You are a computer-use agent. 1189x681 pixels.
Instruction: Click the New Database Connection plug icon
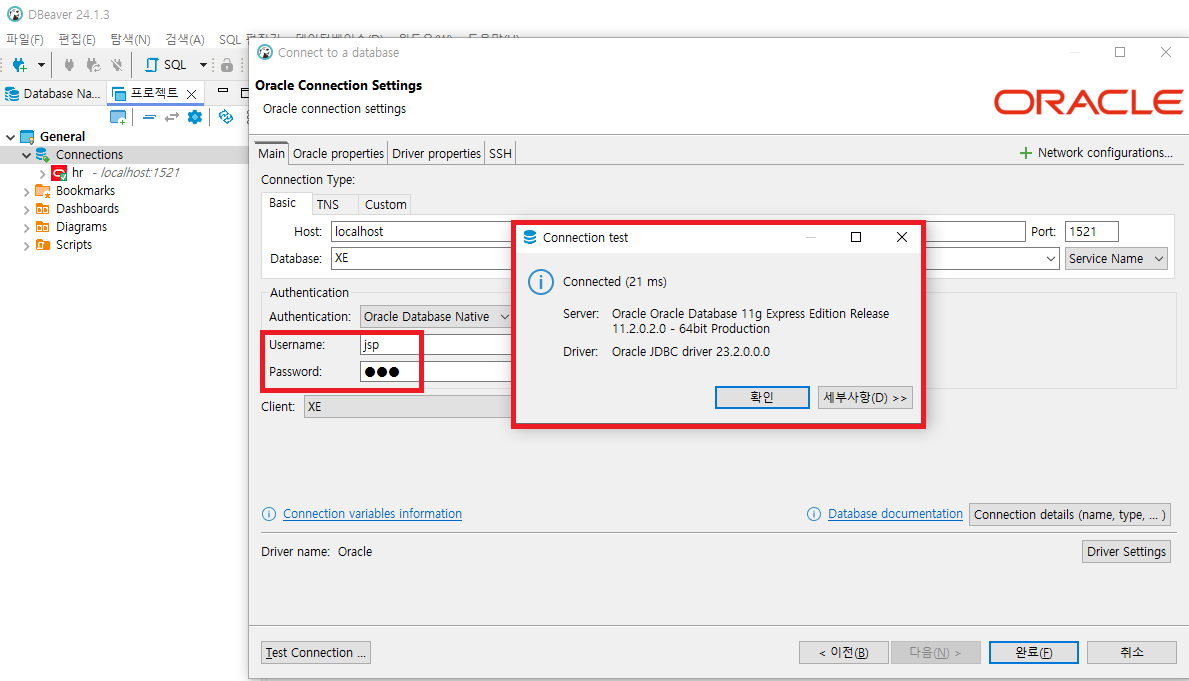pyautogui.click(x=20, y=65)
